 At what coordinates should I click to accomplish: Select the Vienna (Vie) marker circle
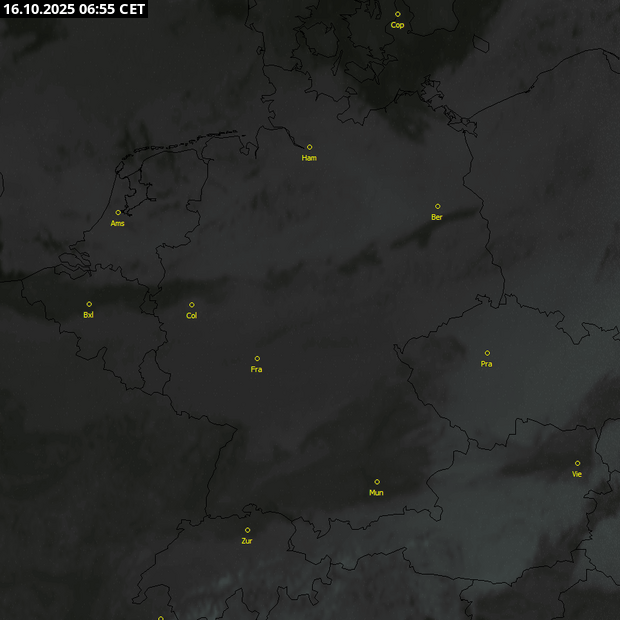point(577,463)
